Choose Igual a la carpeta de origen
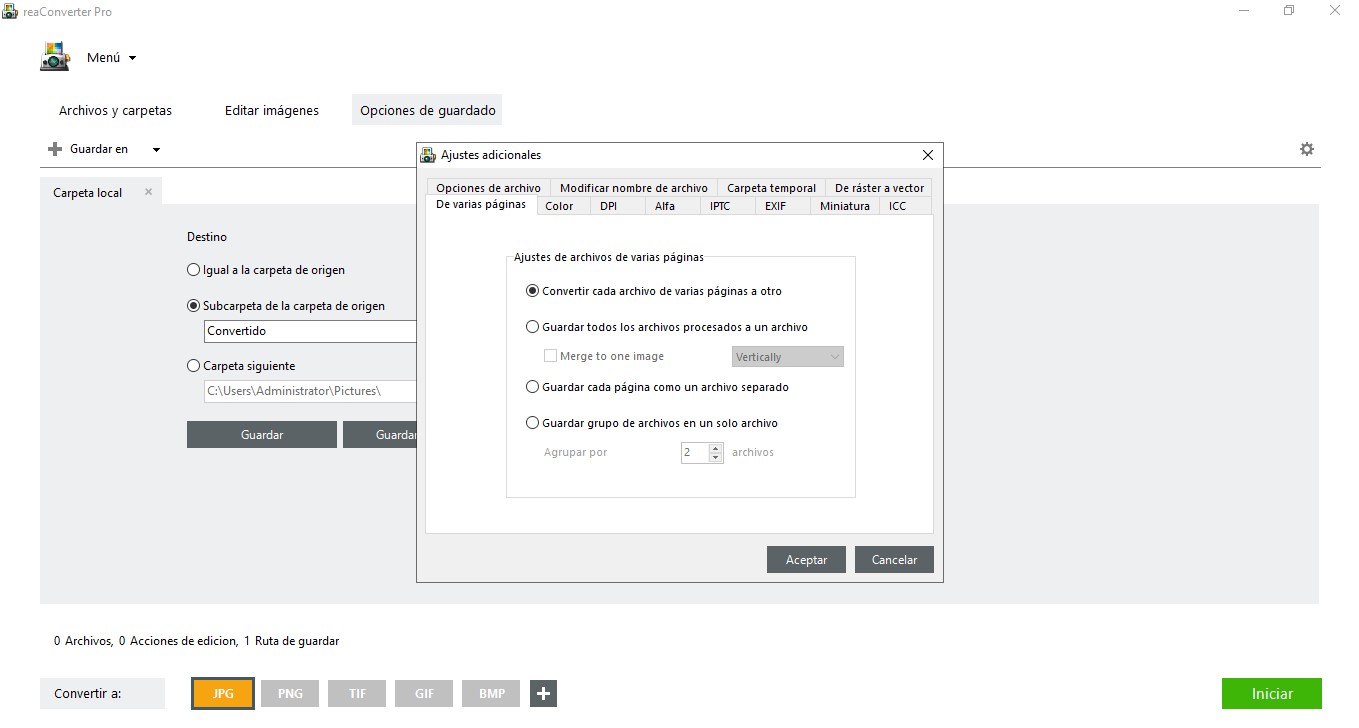Screen dimensions: 1359x728 [194, 270]
